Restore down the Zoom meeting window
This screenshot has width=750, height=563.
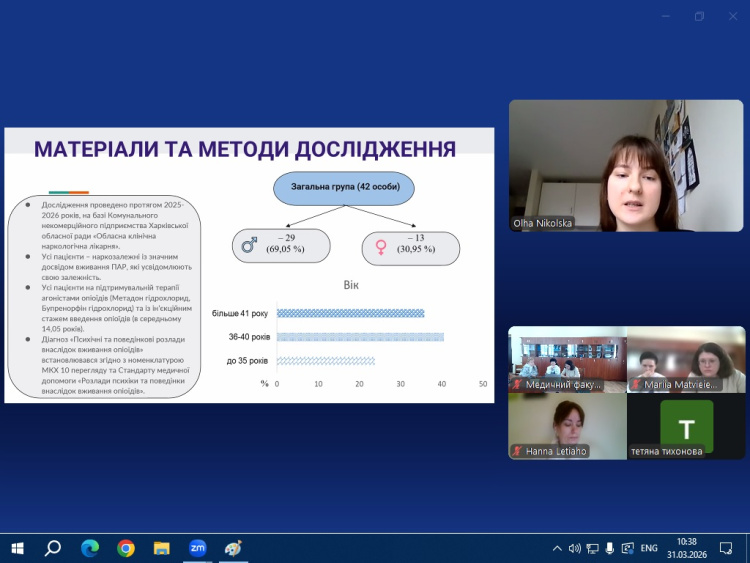click(699, 16)
